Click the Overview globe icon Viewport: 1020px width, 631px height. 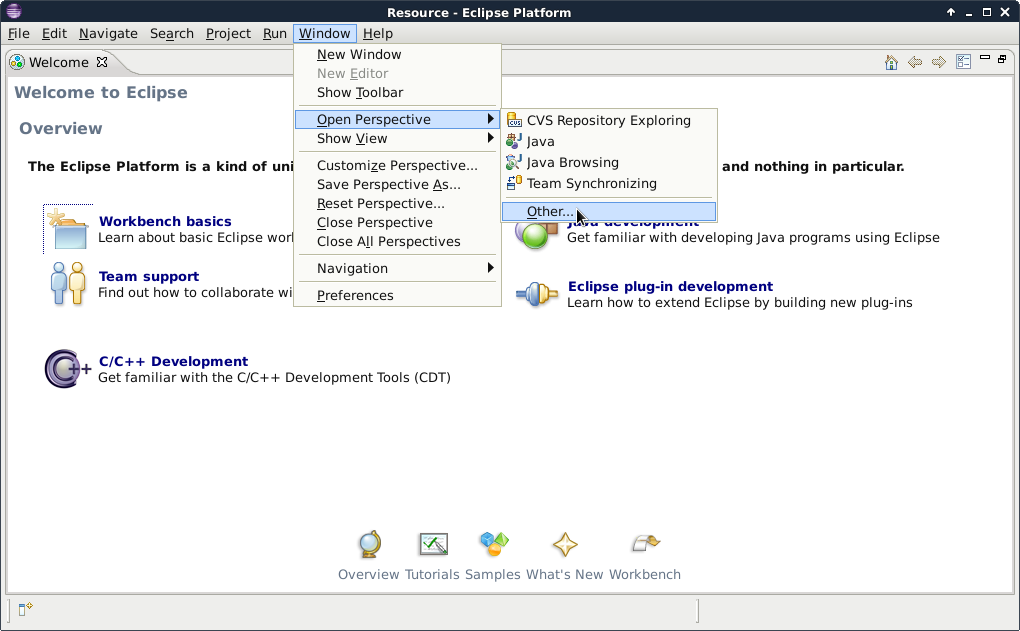point(369,544)
